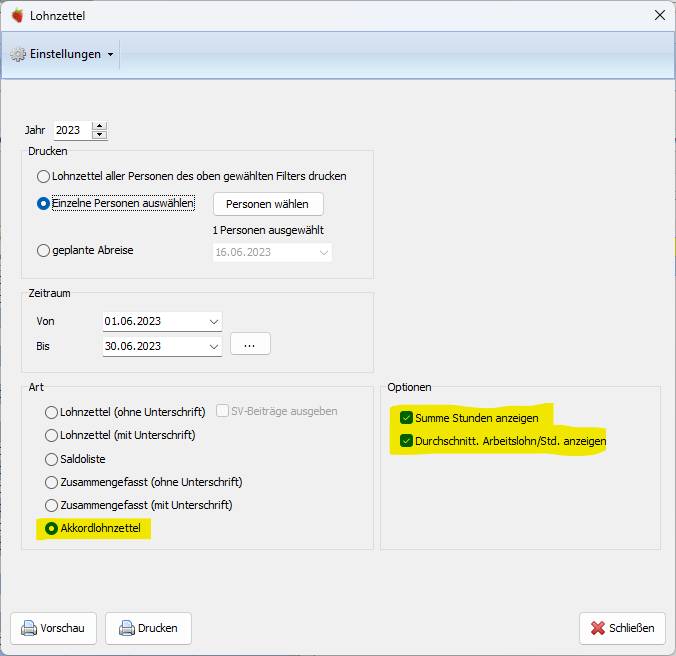676x656 pixels.
Task: Click the printer icon on Drucken button
Action: pyautogui.click(x=127, y=628)
